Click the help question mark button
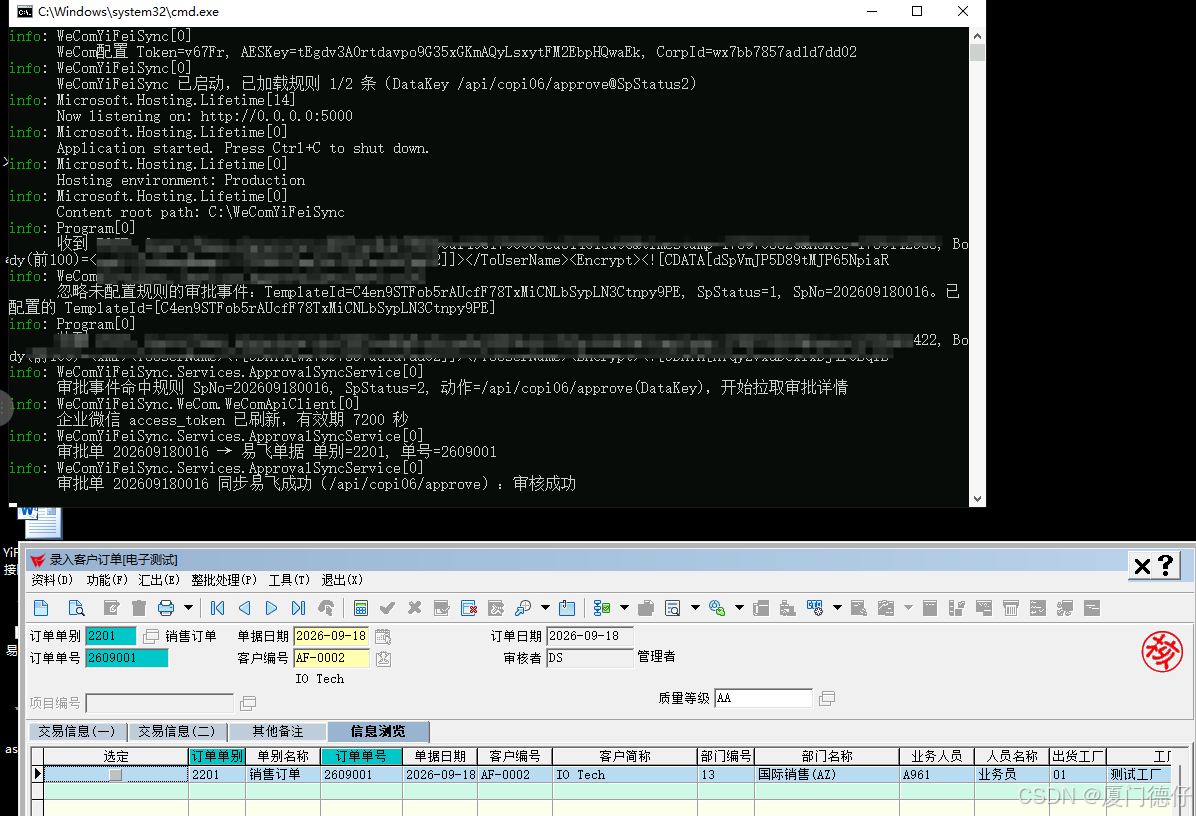Image resolution: width=1196 pixels, height=816 pixels. click(1165, 566)
